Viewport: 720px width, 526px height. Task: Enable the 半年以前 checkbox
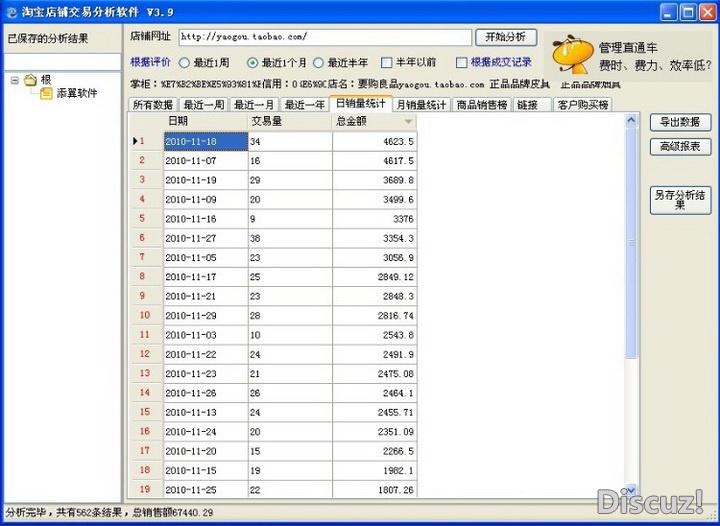point(387,62)
